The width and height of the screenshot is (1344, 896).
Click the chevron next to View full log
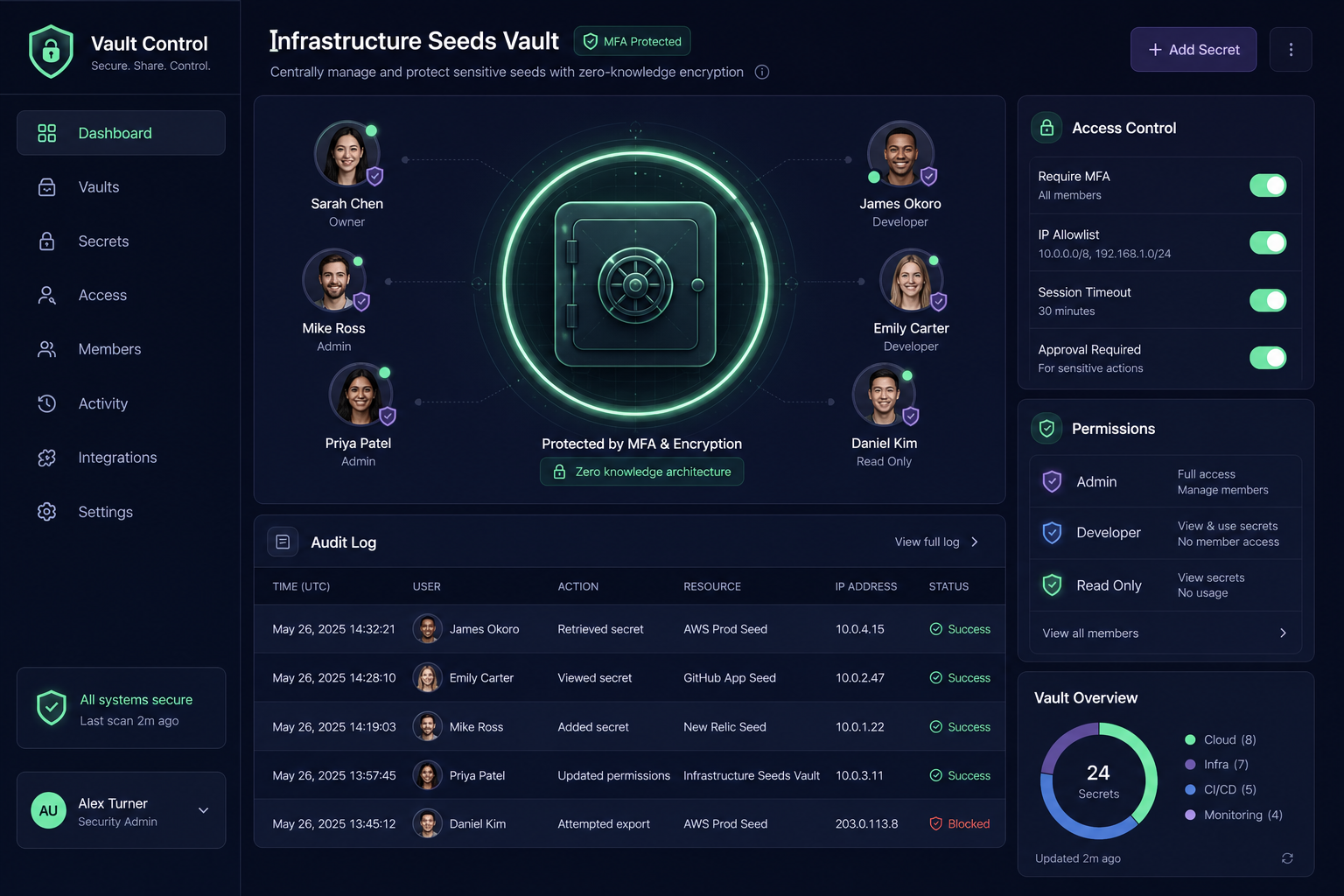pos(975,542)
